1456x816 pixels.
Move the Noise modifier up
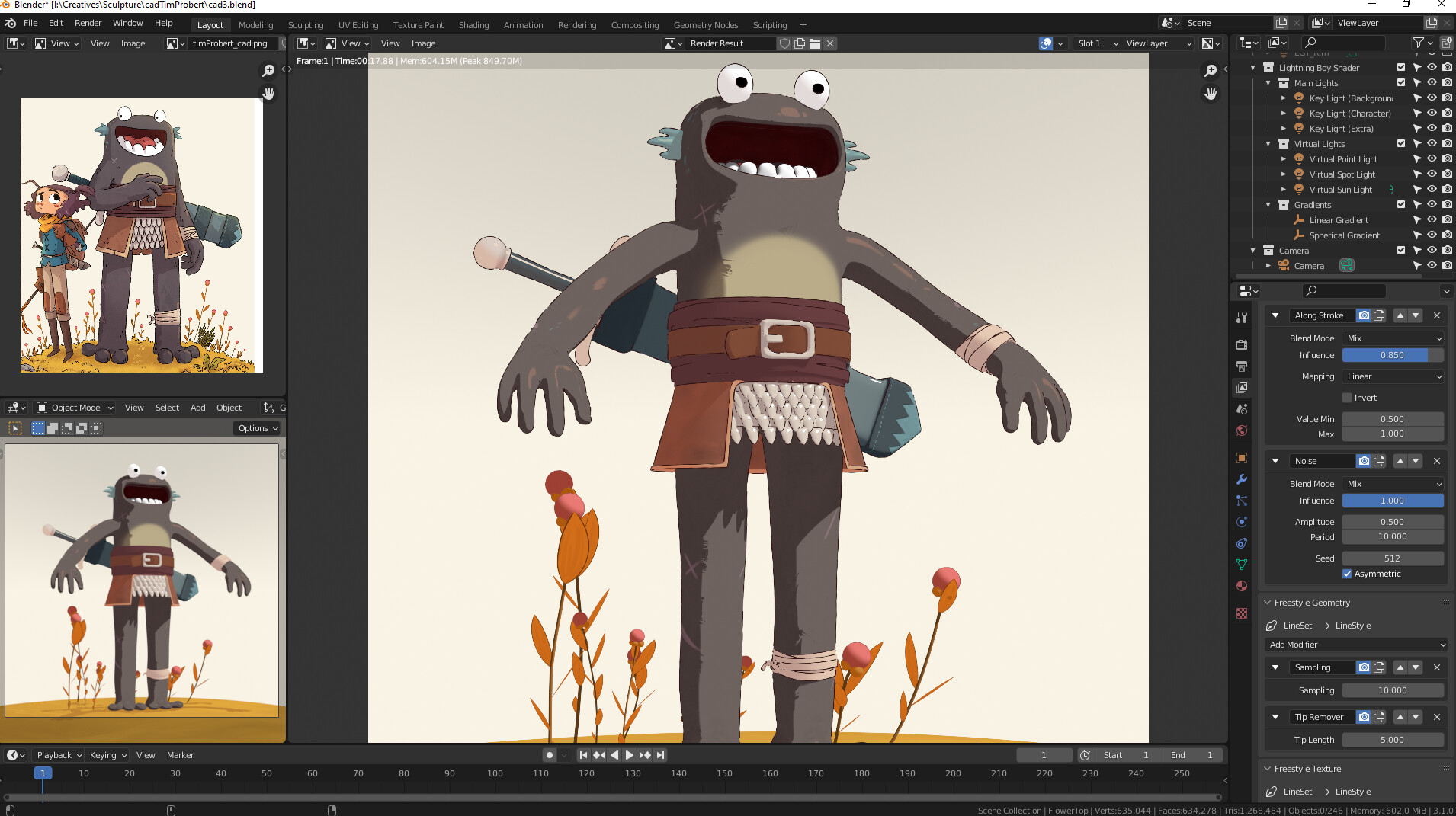pyautogui.click(x=1400, y=461)
